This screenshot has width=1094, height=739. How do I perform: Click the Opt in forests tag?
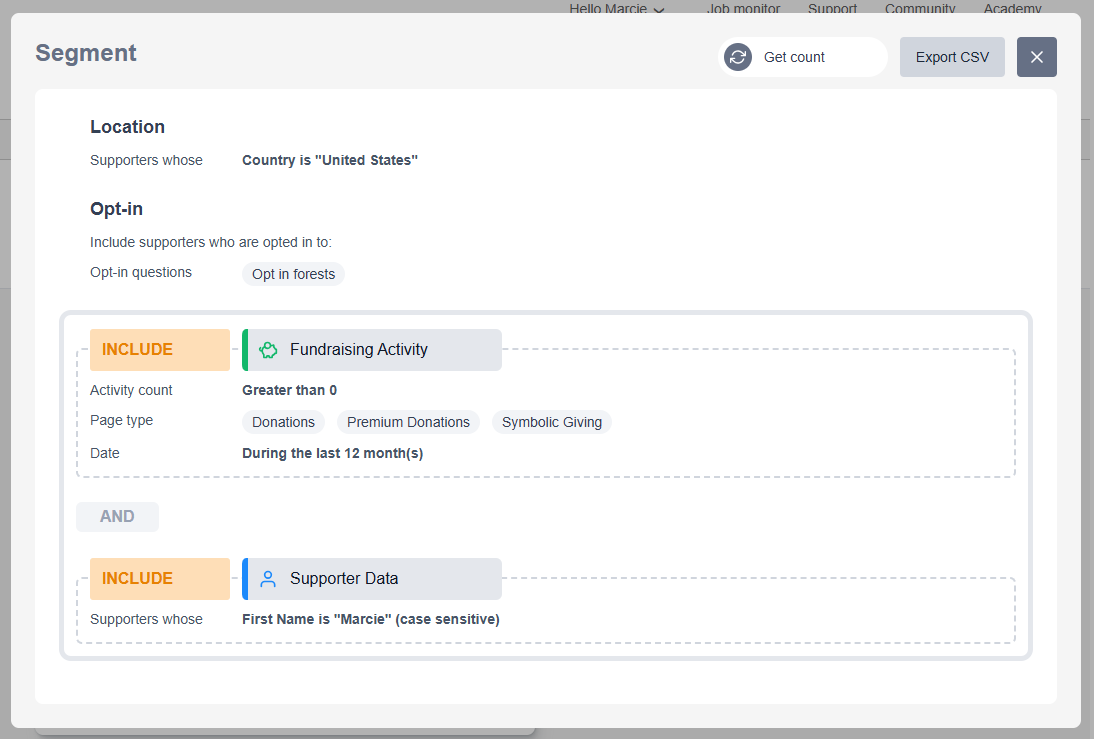tap(293, 274)
